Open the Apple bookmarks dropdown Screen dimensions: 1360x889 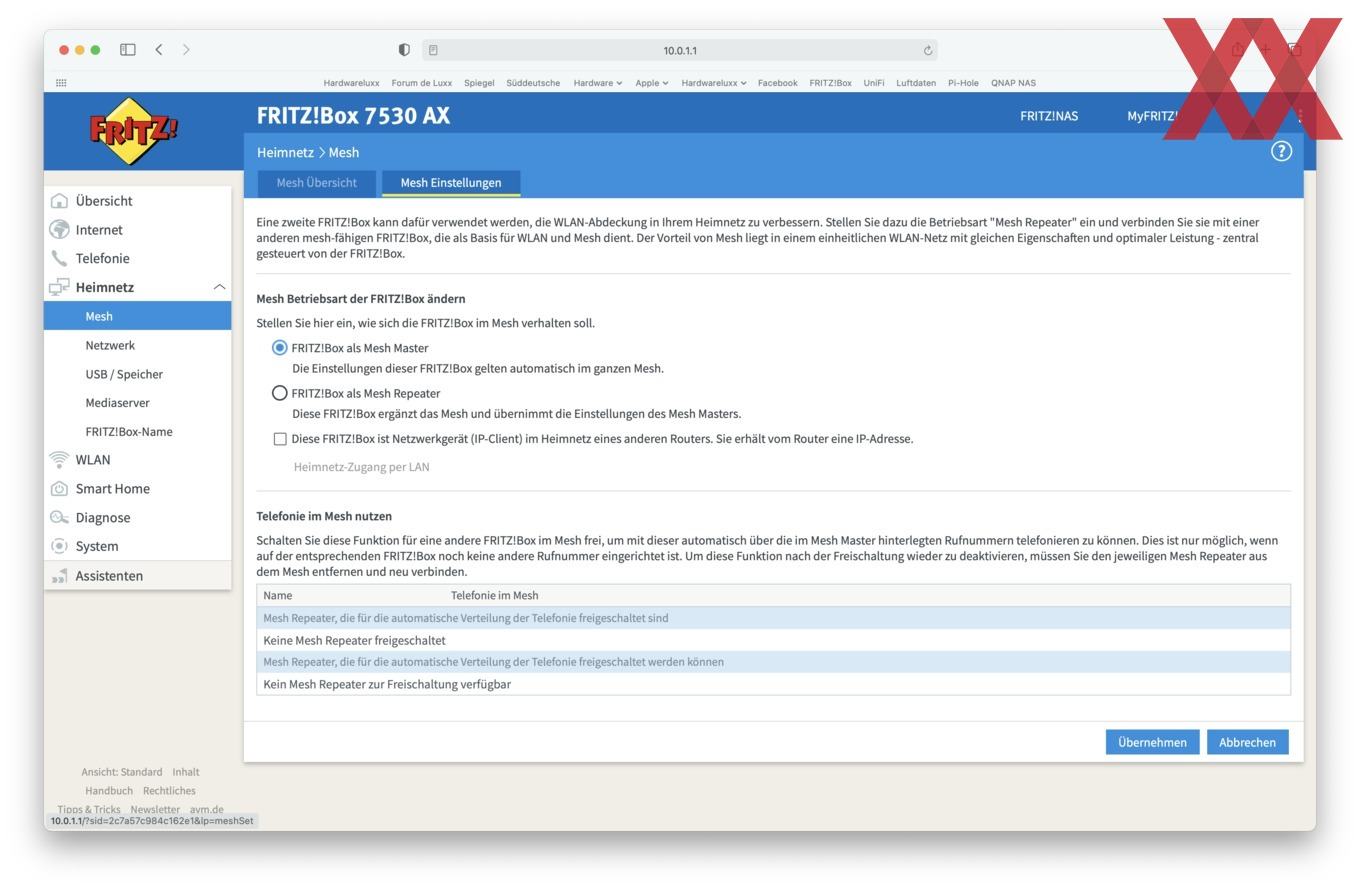click(x=652, y=83)
